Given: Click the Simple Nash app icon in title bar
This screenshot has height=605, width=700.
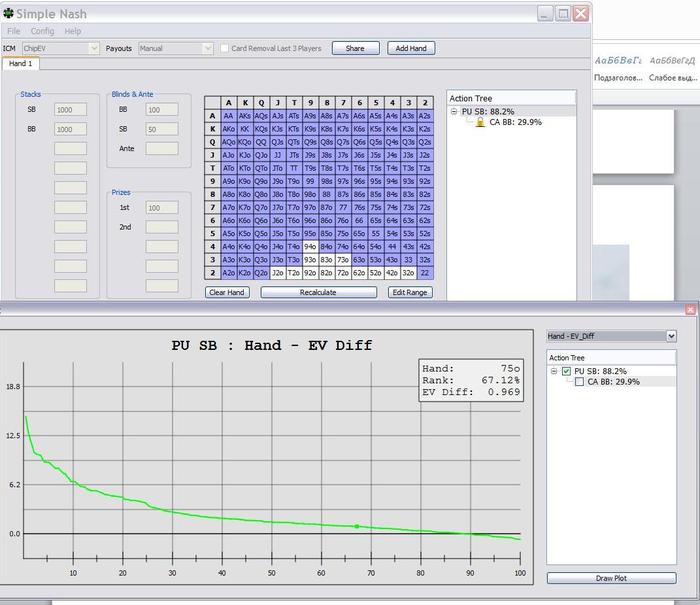Looking at the screenshot, I should tap(8, 13).
